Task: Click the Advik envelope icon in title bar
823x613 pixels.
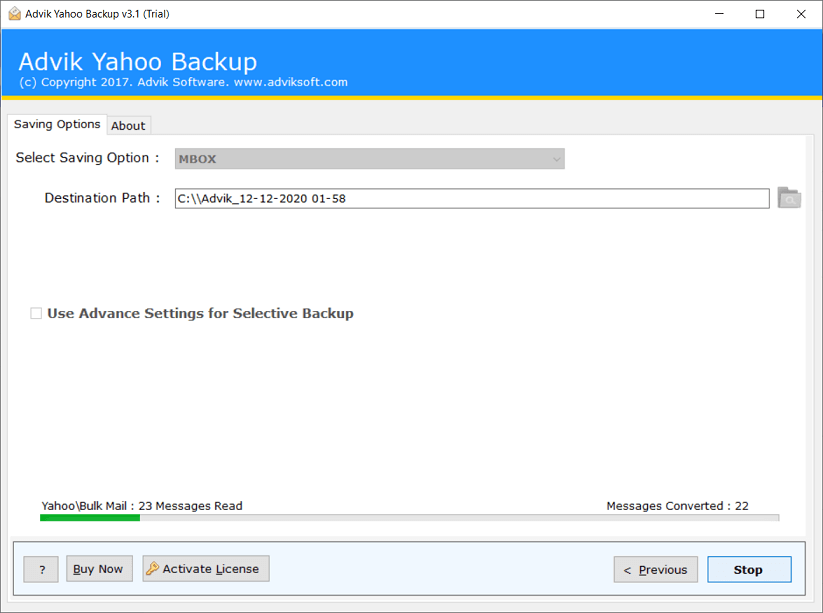Action: 15,14
